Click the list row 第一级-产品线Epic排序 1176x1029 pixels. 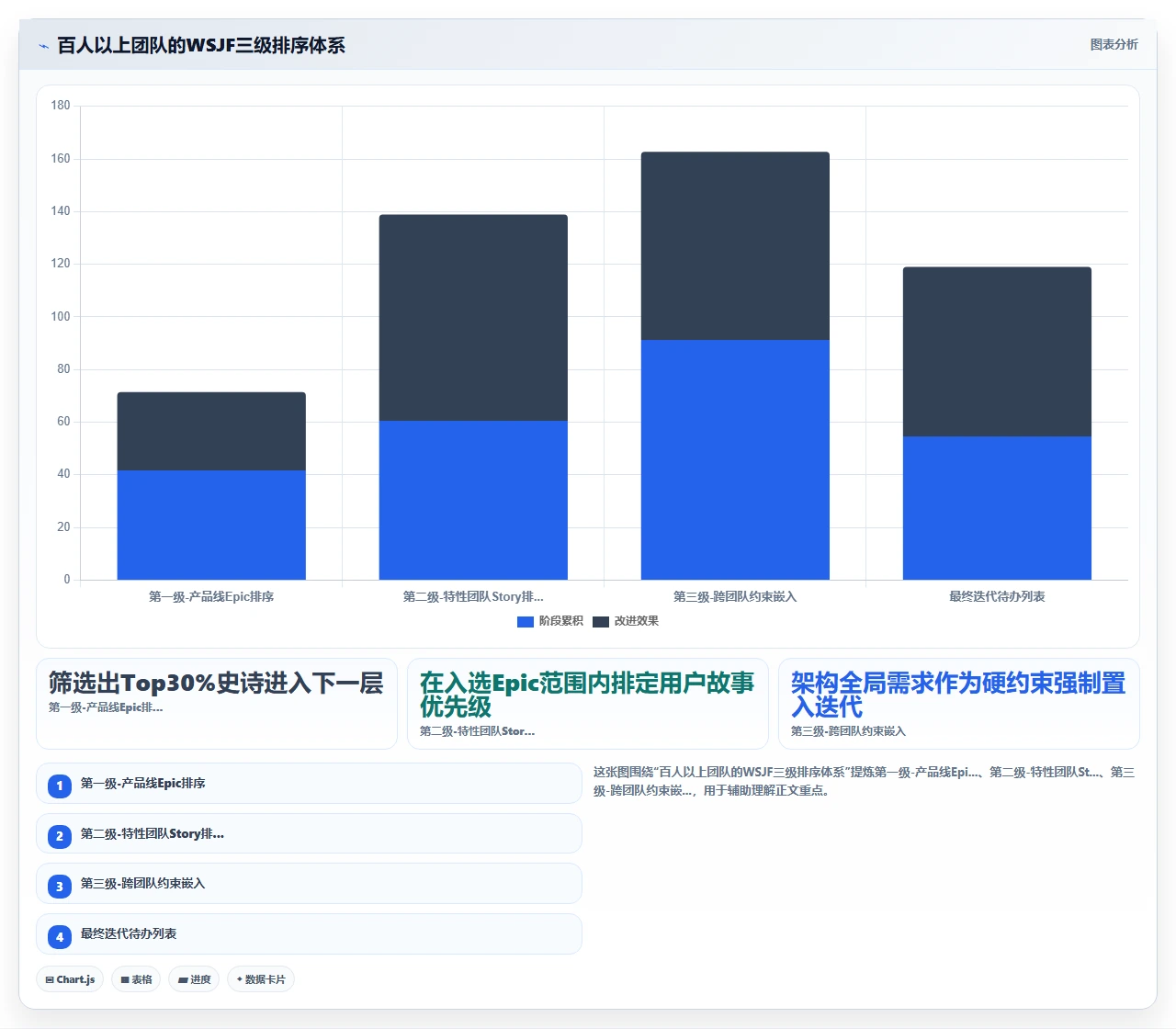309,784
